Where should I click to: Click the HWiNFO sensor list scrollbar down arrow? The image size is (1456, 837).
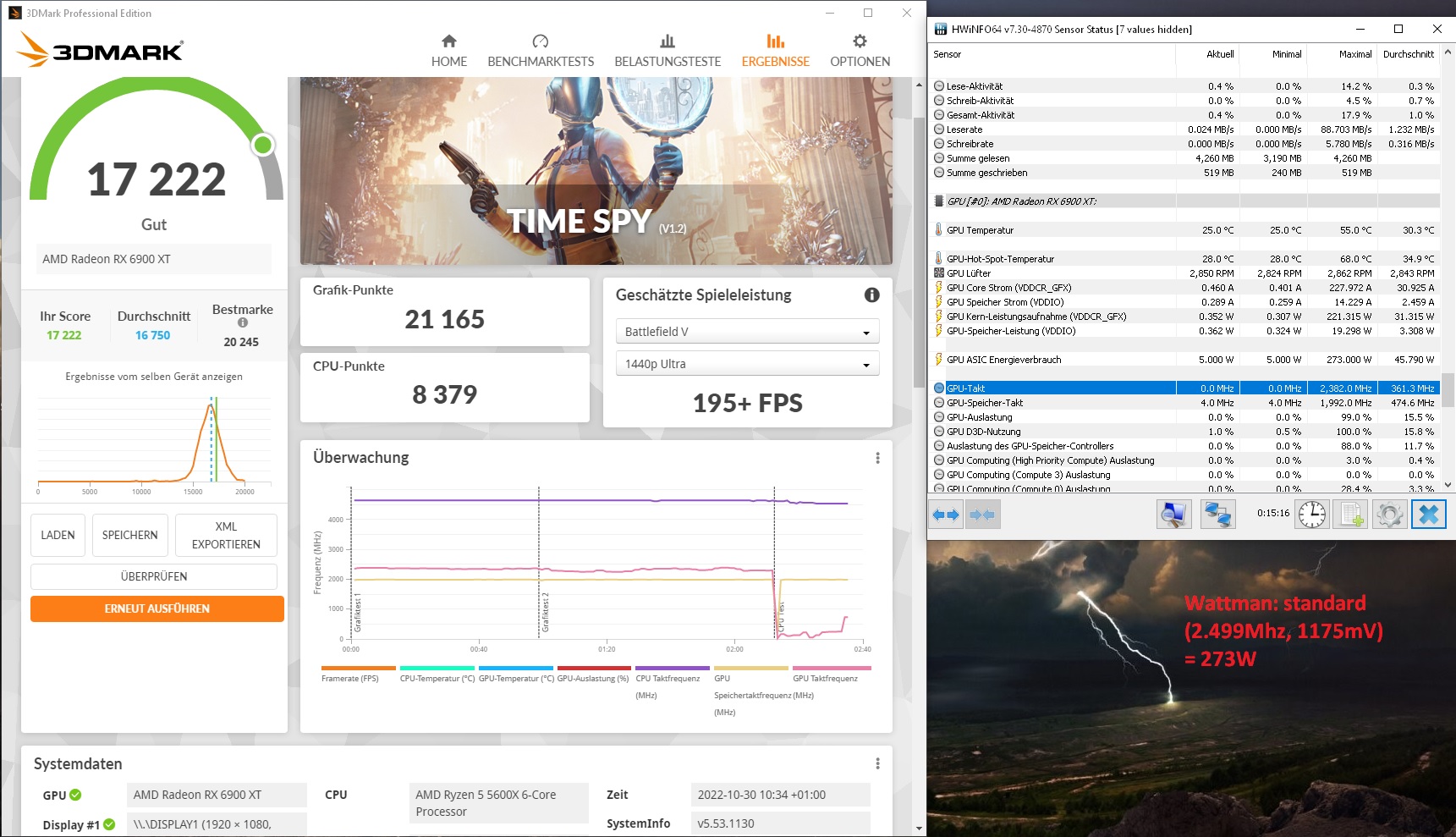(1448, 485)
